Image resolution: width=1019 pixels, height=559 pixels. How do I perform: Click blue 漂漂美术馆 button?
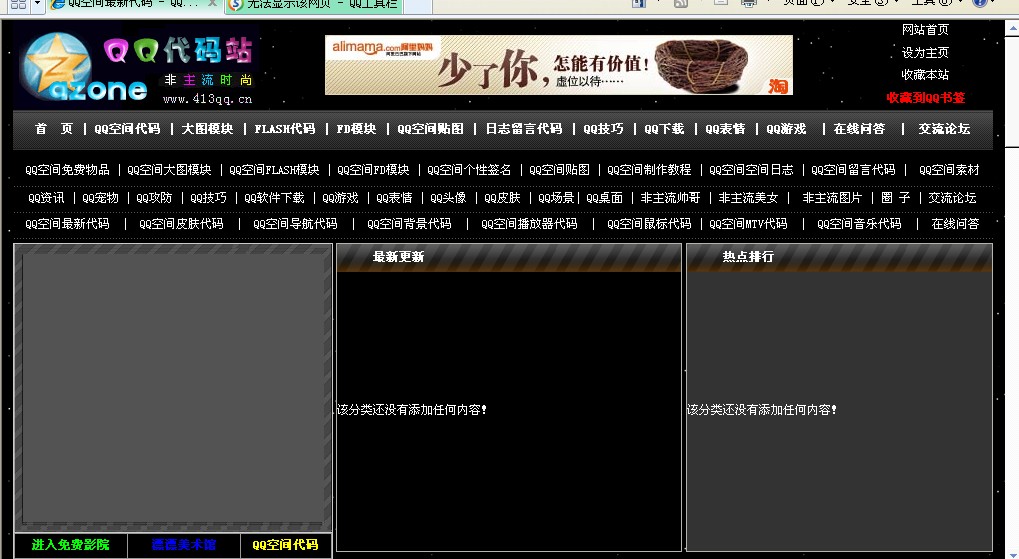(184, 545)
